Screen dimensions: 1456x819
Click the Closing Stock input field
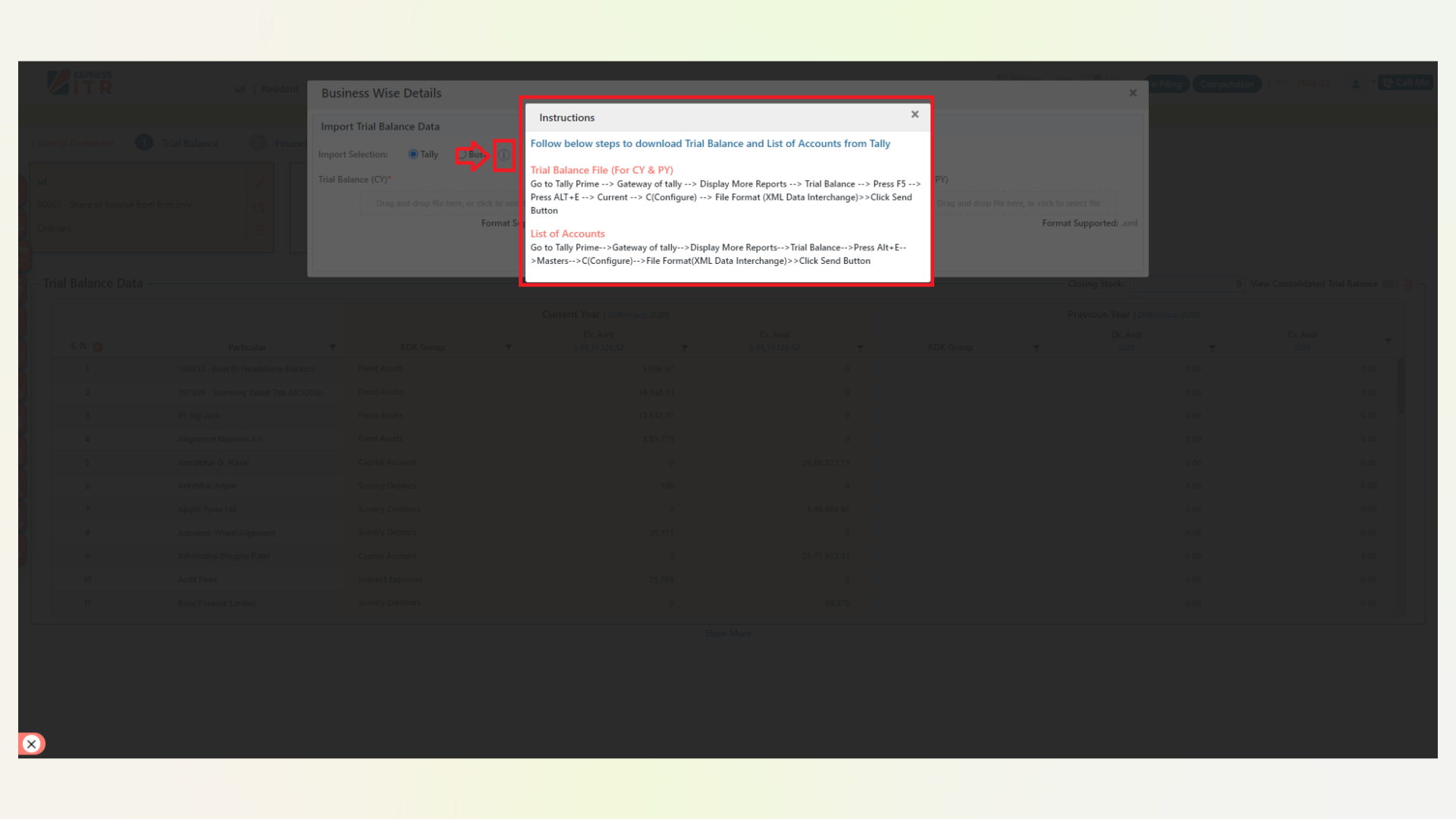coord(1186,284)
